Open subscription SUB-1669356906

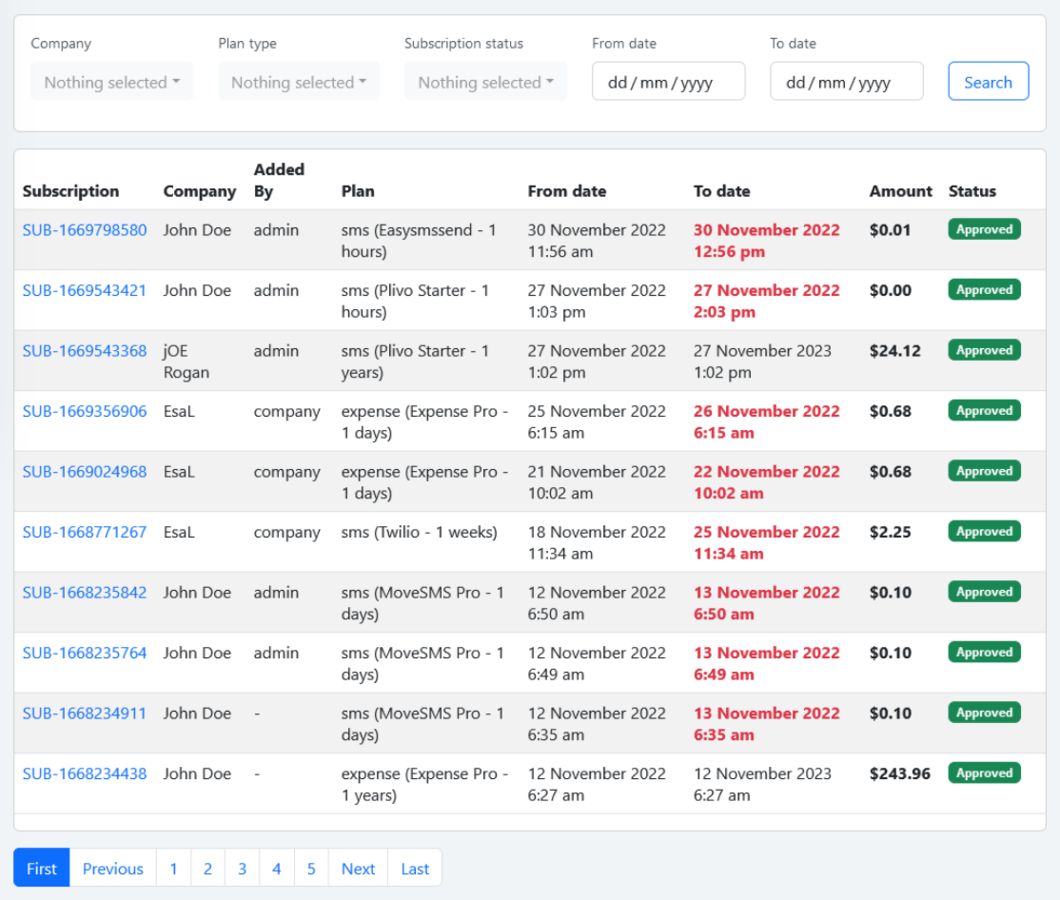[x=85, y=411]
